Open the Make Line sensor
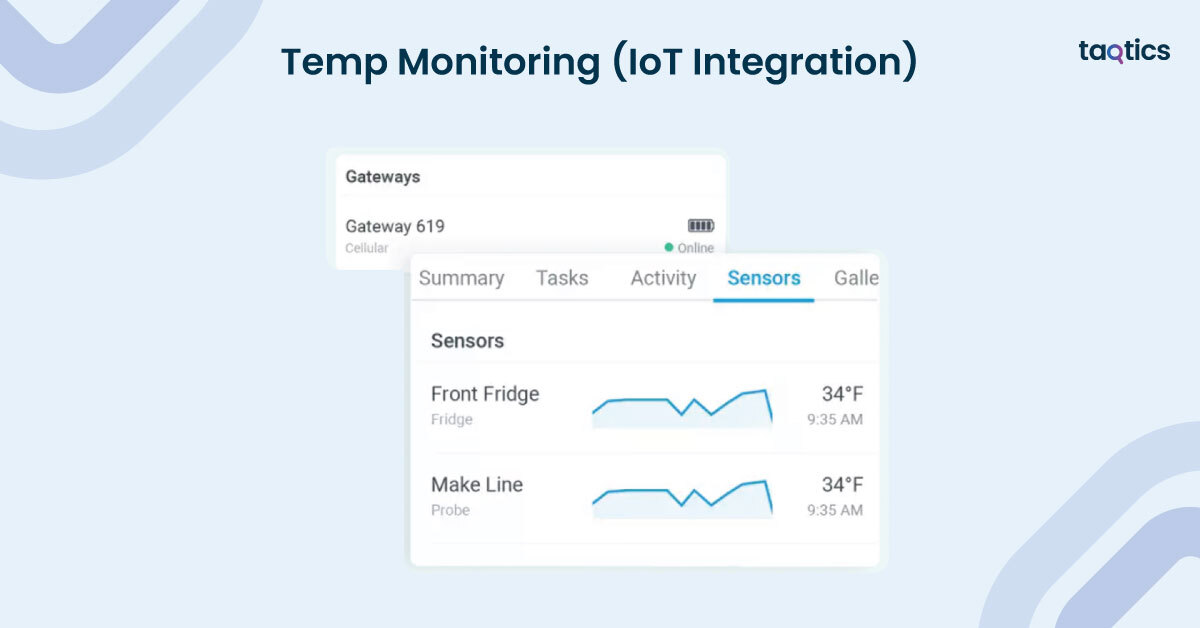Screen dimensions: 1200x628 pos(477,485)
